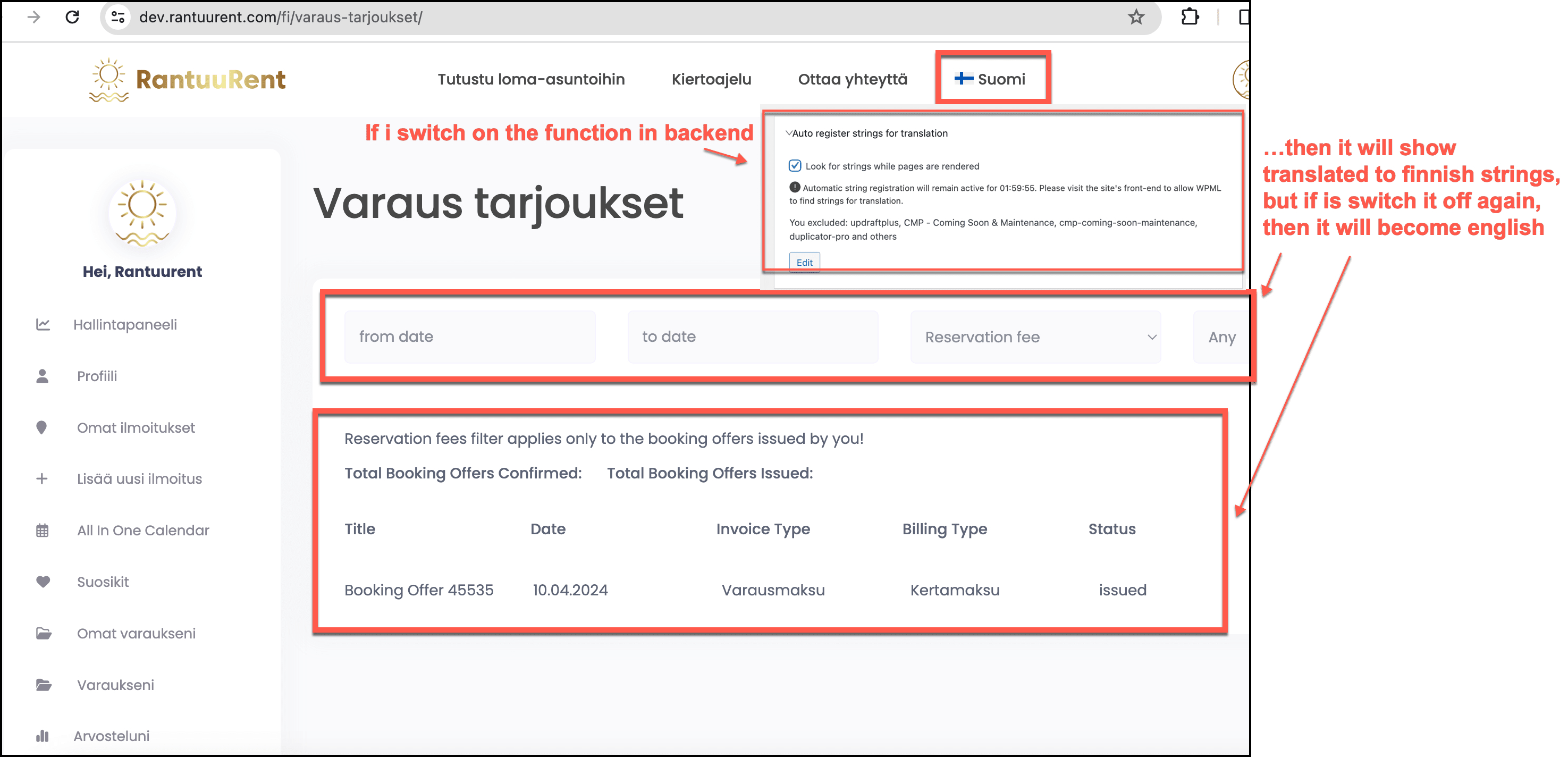Click the 'Title' column header
The height and width of the screenshot is (757, 1568).
pos(360,529)
